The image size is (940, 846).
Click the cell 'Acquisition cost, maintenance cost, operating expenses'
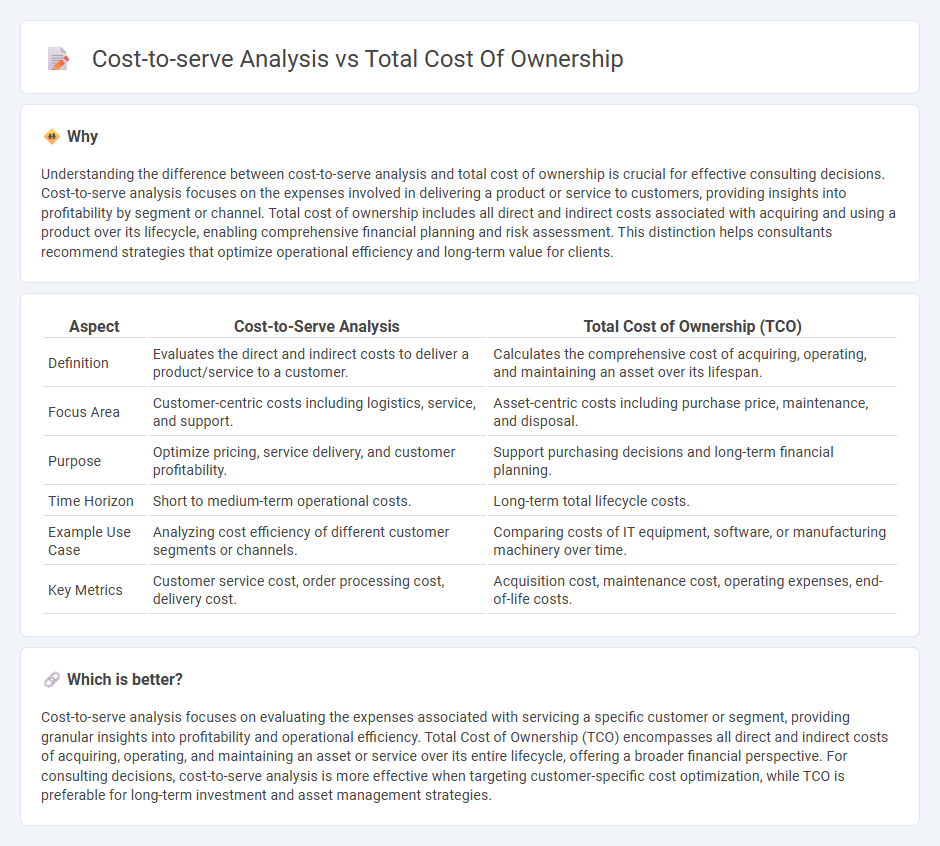[692, 590]
